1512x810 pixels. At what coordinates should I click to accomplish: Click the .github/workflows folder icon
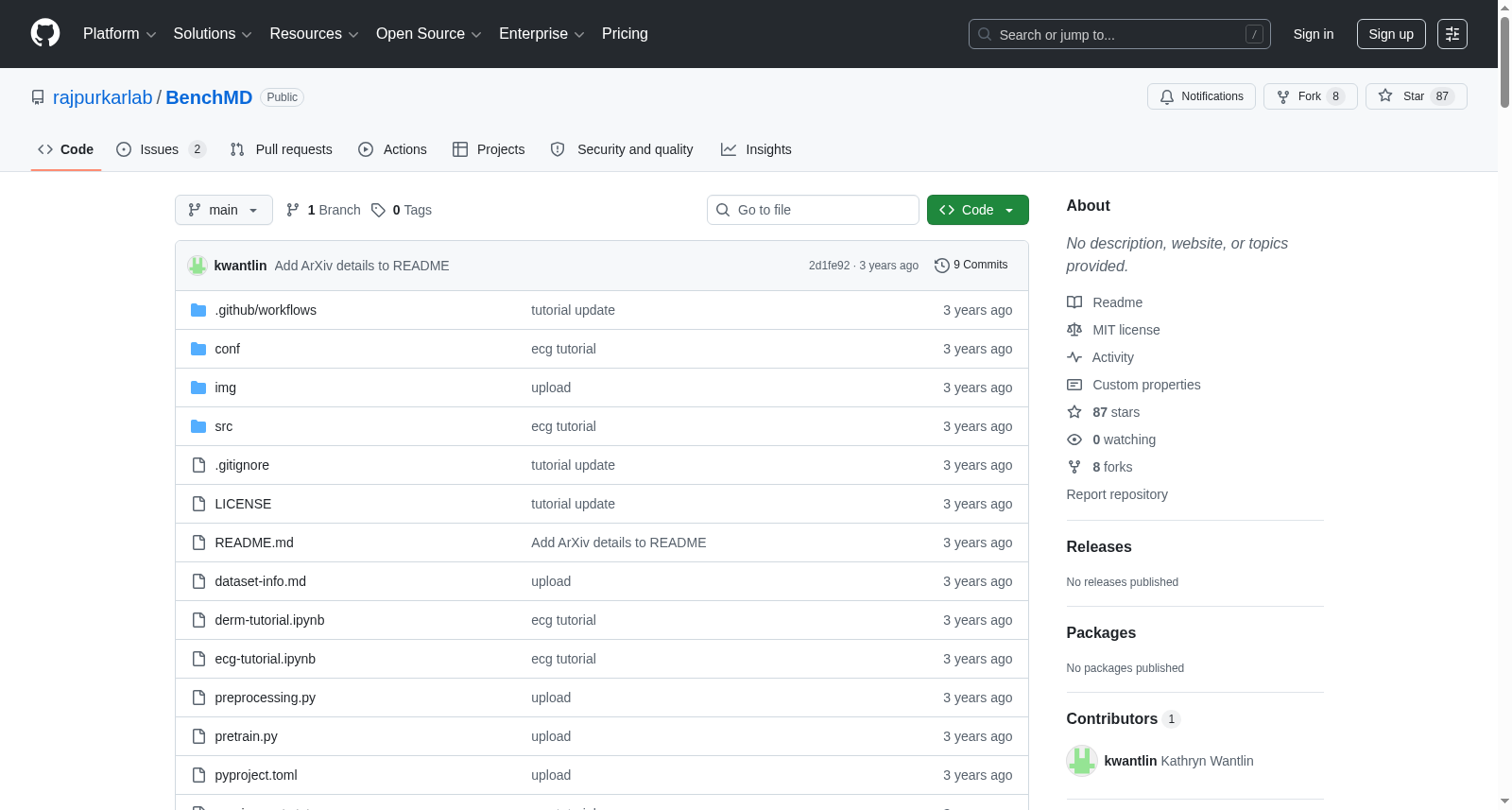[198, 310]
